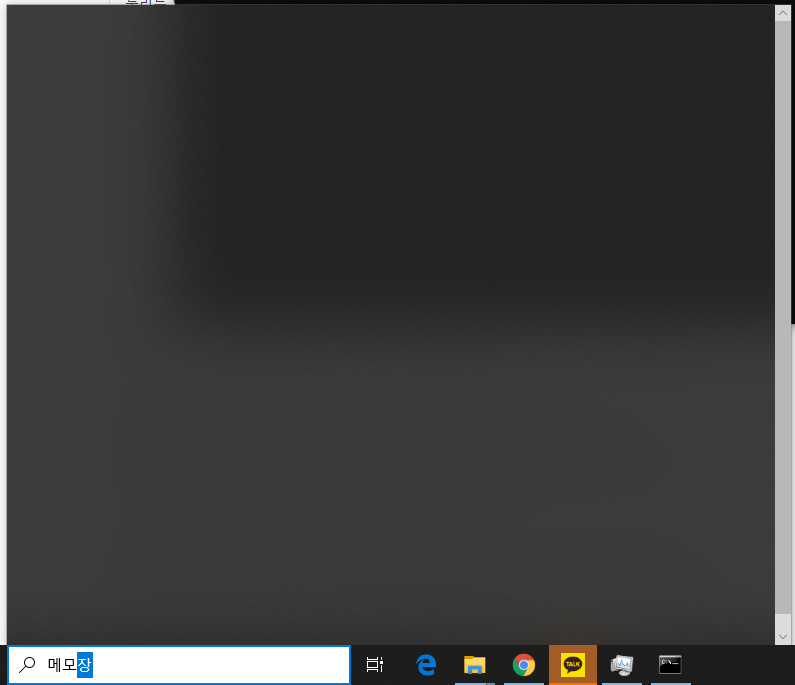
Task: Open File Explorer from the taskbar
Action: coord(475,665)
